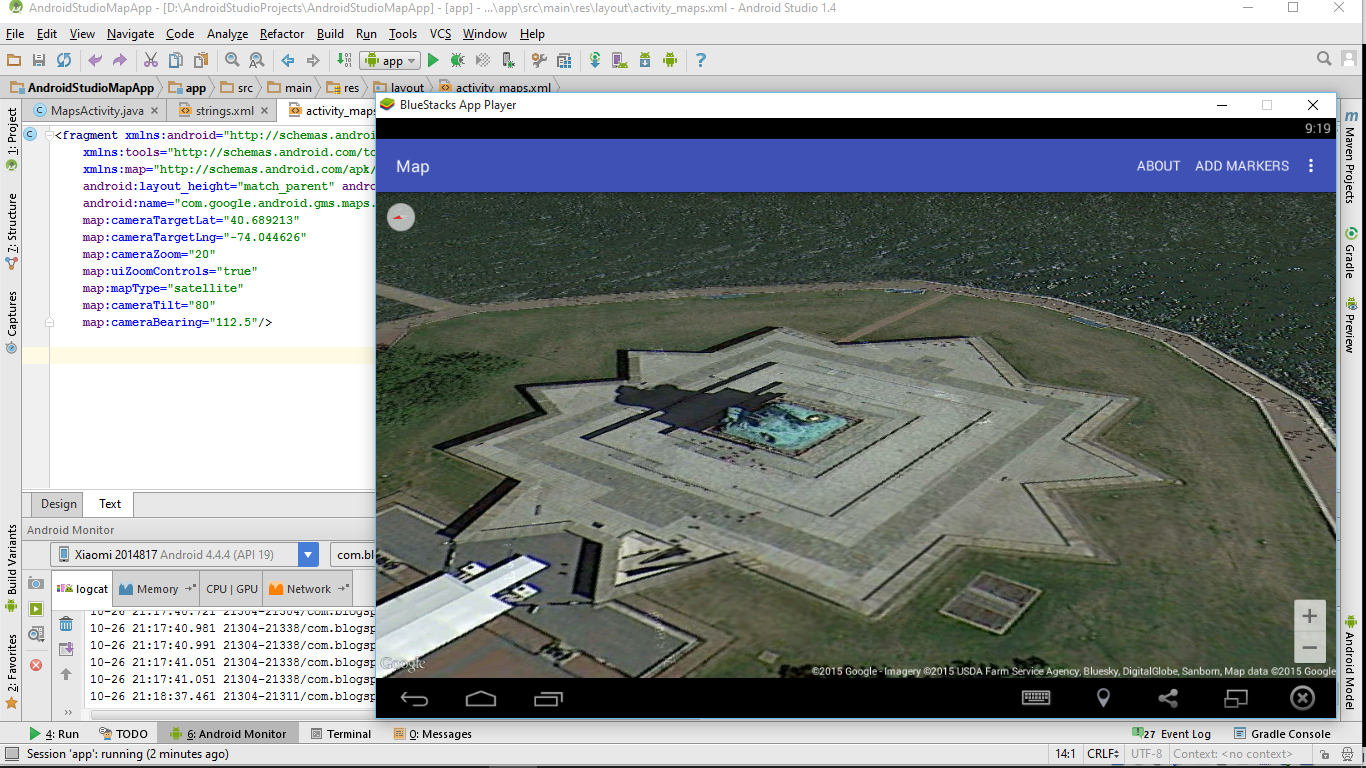Click the BlueStacks share icon
This screenshot has width=1366, height=768.
click(1168, 698)
